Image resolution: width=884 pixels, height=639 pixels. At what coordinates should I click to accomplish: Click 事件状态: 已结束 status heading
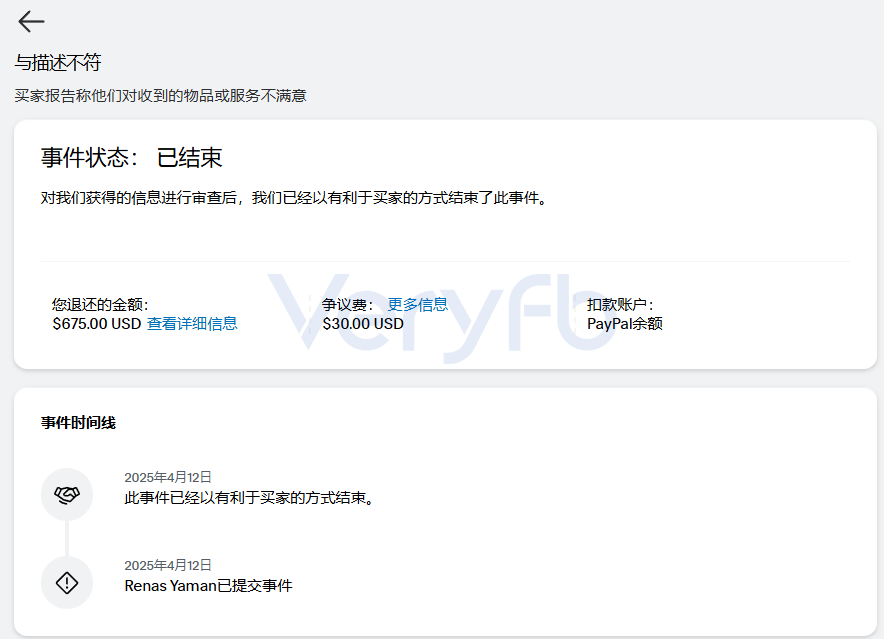click(x=131, y=157)
